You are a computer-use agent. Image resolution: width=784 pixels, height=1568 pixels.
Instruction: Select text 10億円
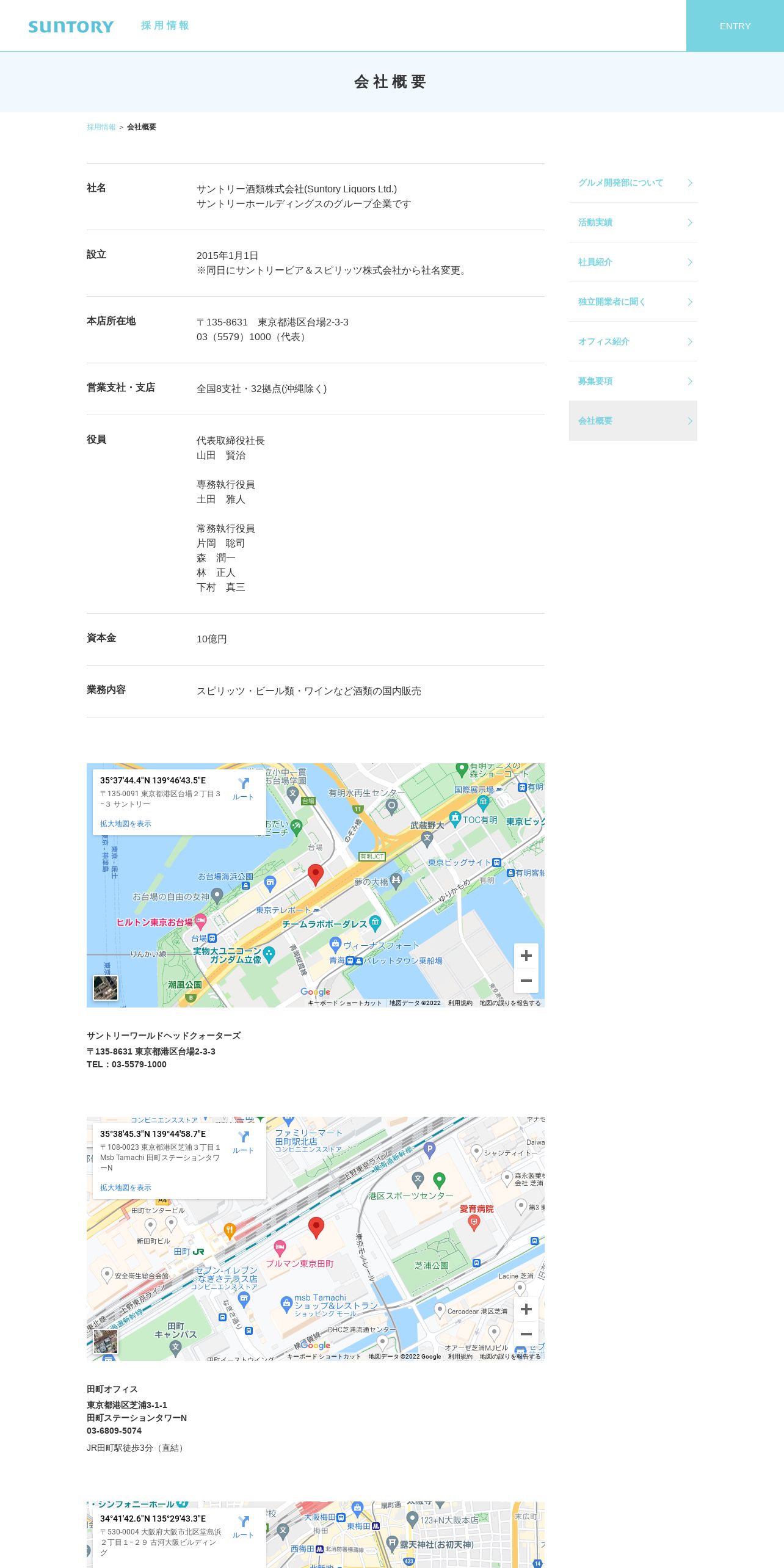(212, 639)
